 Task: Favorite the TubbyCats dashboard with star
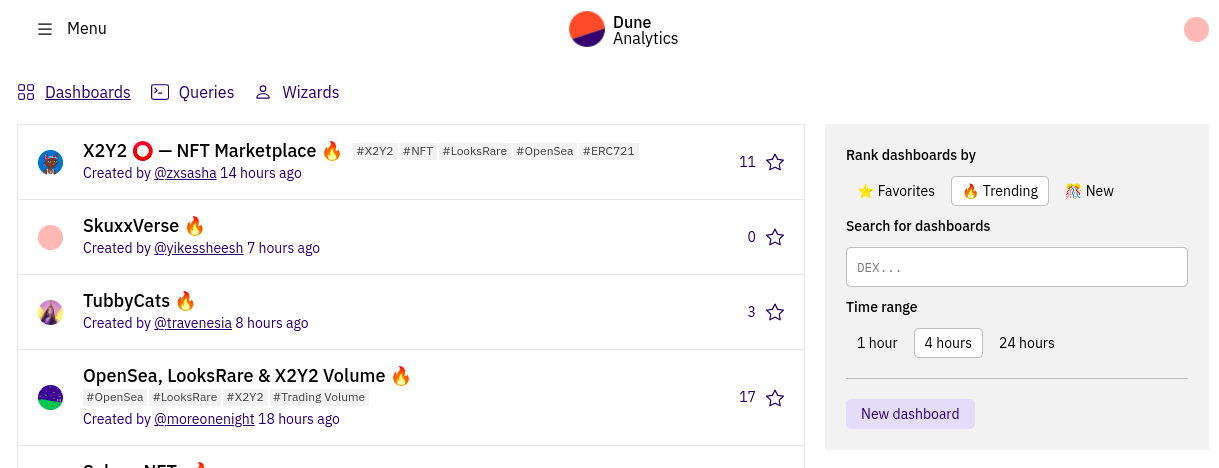(775, 312)
